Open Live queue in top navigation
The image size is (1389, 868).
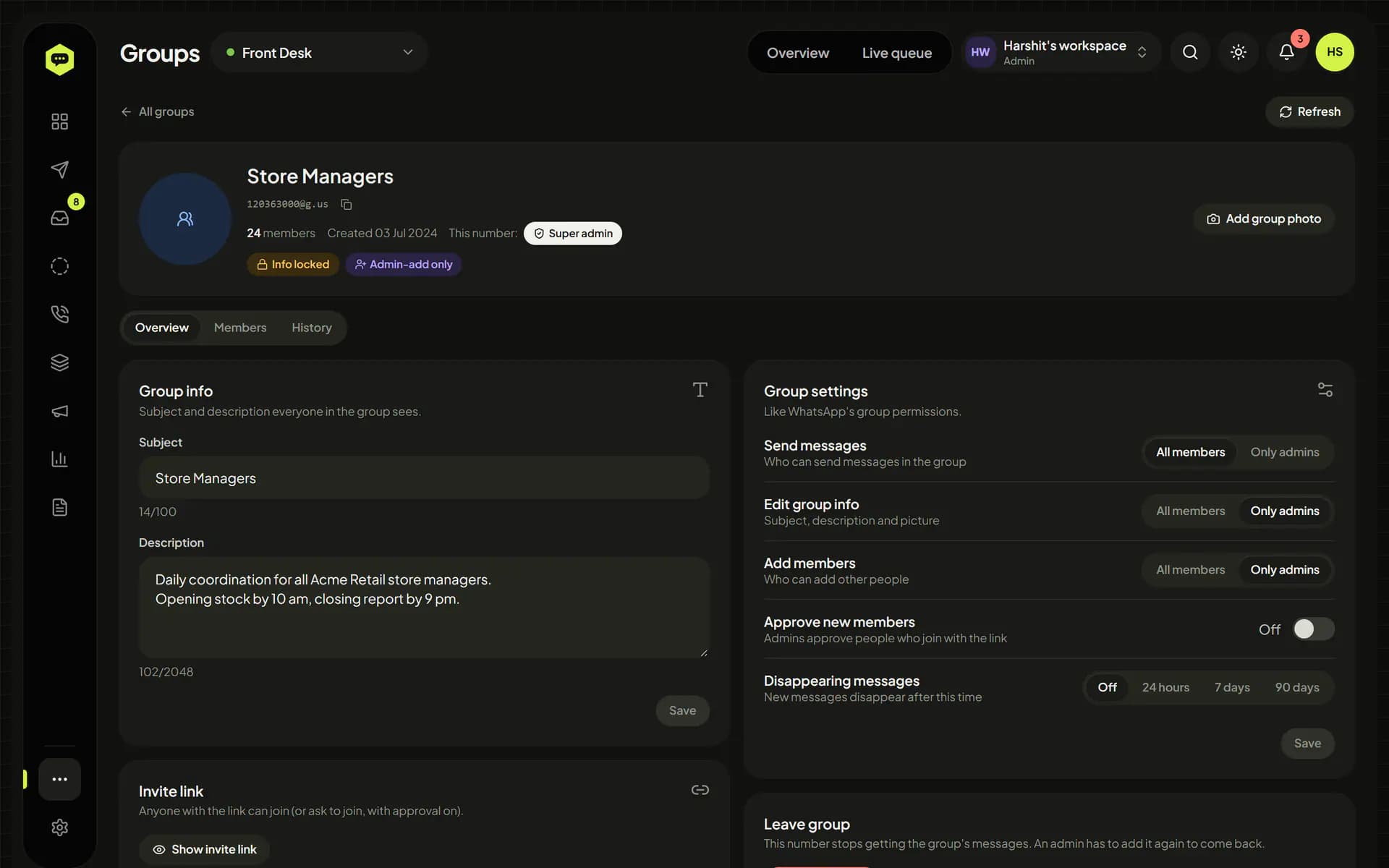click(897, 53)
